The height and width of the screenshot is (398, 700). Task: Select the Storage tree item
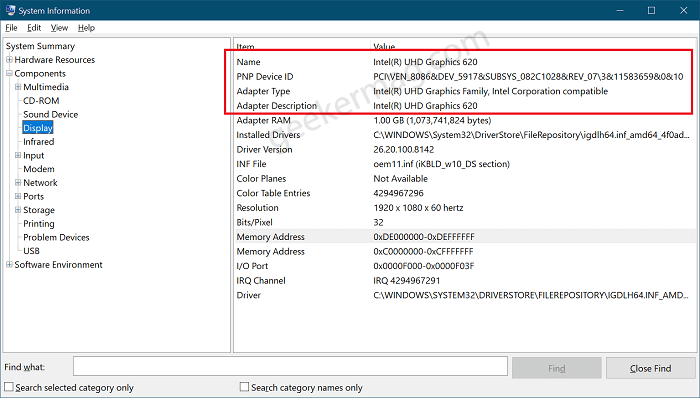(x=39, y=210)
